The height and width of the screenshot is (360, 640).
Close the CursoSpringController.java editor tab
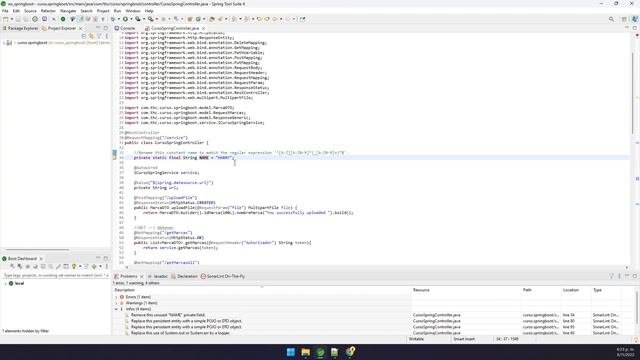(203, 28)
